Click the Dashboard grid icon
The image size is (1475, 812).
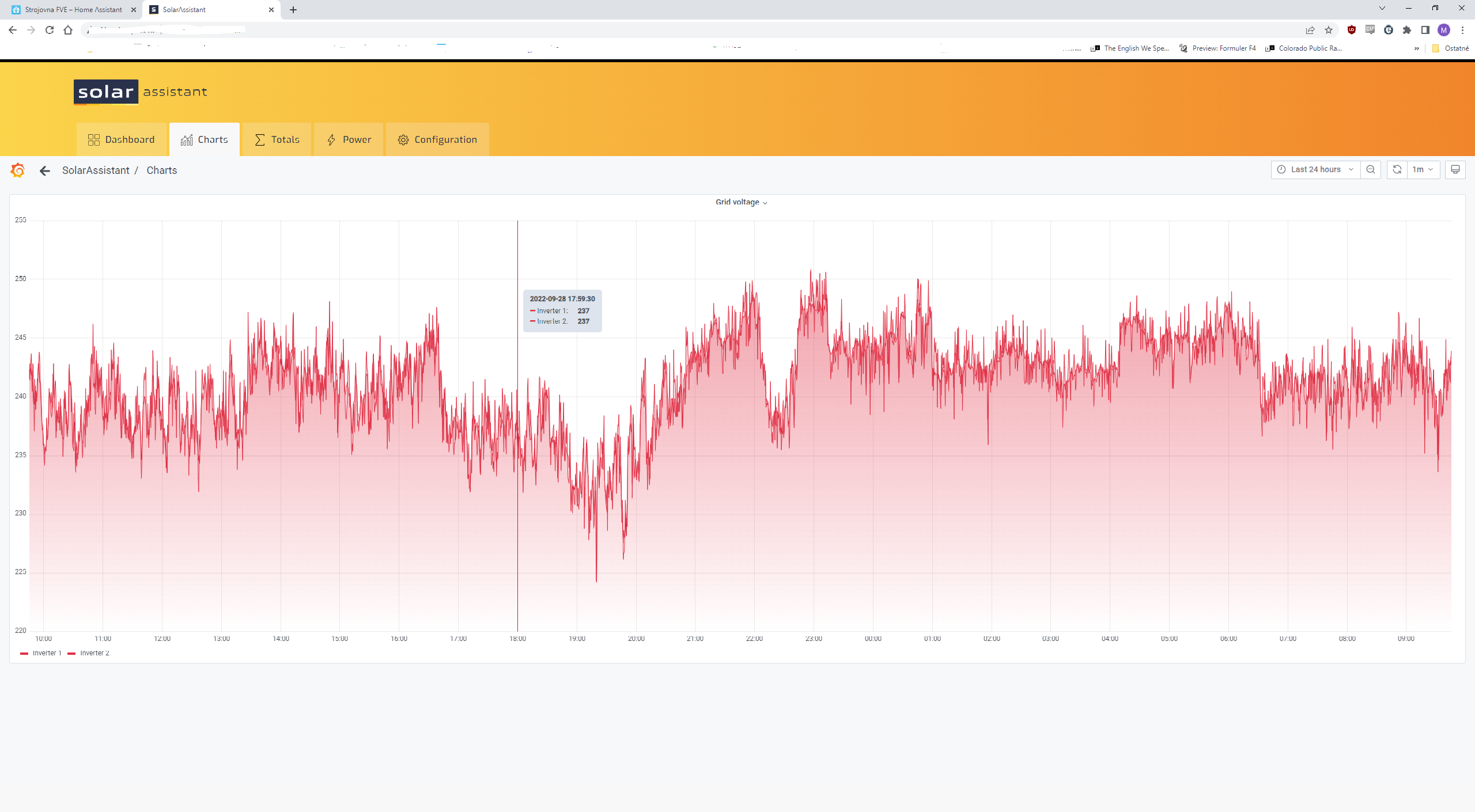(94, 139)
